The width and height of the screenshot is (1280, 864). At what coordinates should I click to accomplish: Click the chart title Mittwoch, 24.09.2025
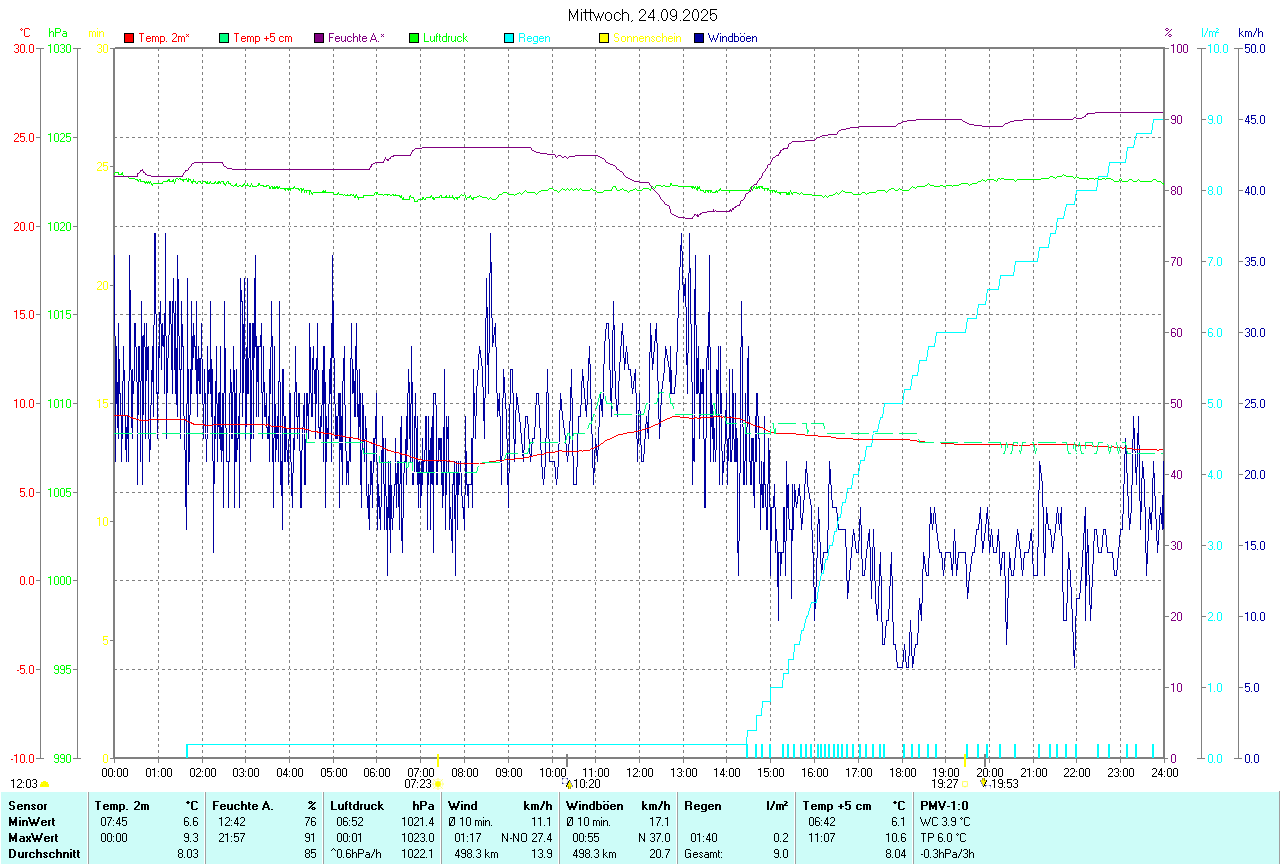click(642, 15)
